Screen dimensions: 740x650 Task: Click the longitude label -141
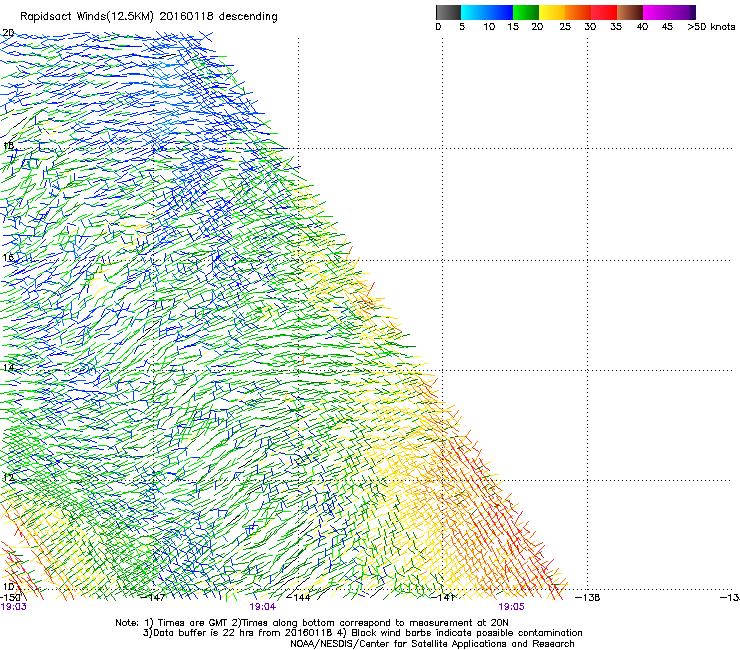pyautogui.click(x=444, y=598)
